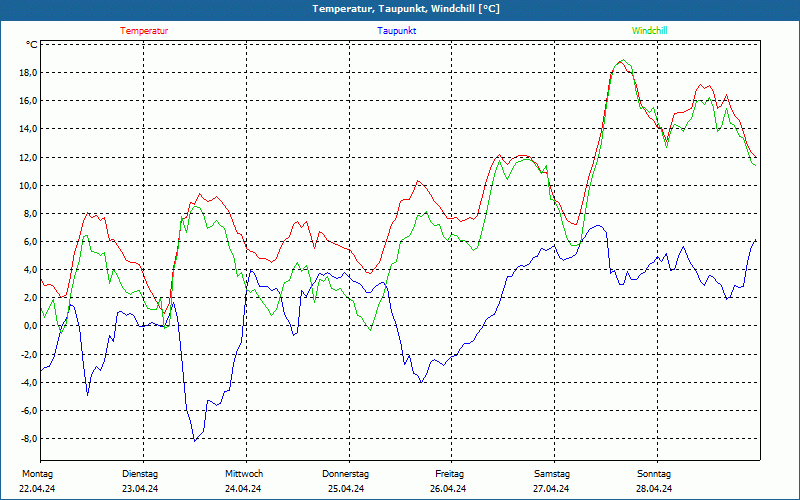Click the date 24.04.24
This screenshot has height=500, width=800.
point(243,489)
